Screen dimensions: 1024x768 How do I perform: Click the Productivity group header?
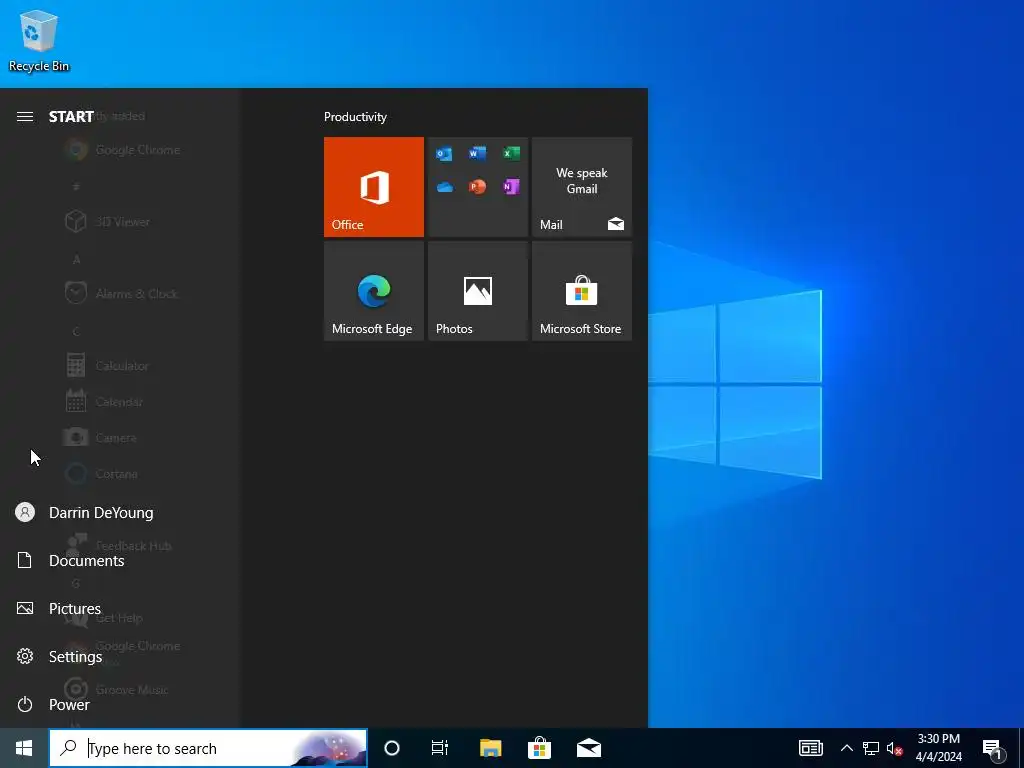point(355,117)
